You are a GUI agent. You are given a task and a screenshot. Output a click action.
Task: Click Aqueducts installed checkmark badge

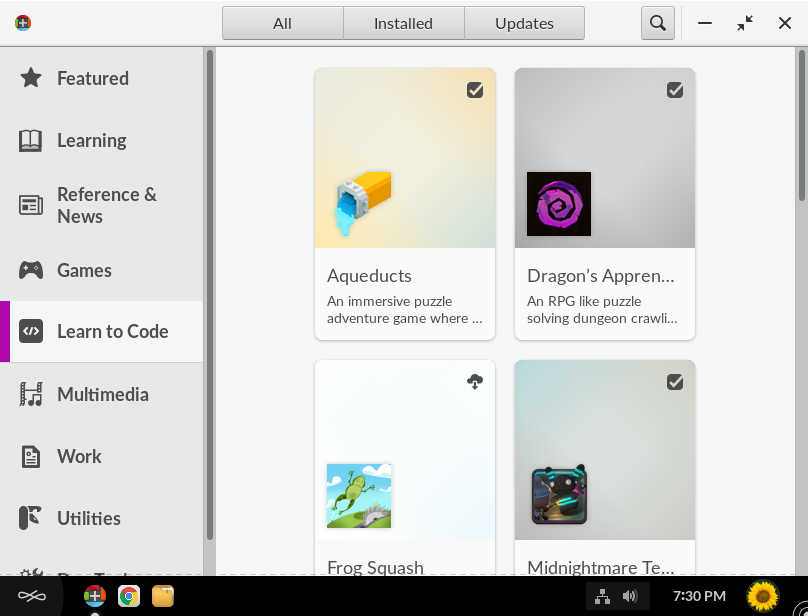click(x=475, y=90)
